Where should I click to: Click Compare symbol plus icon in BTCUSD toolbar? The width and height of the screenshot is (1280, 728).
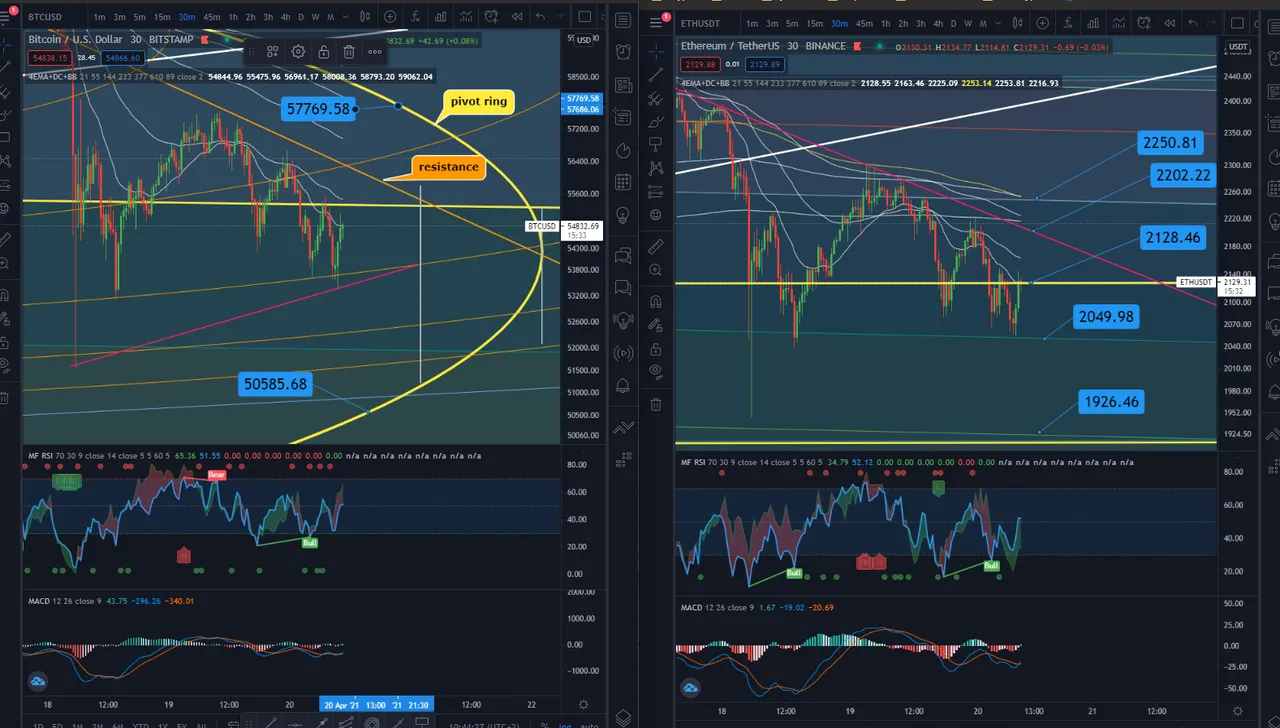coord(390,17)
